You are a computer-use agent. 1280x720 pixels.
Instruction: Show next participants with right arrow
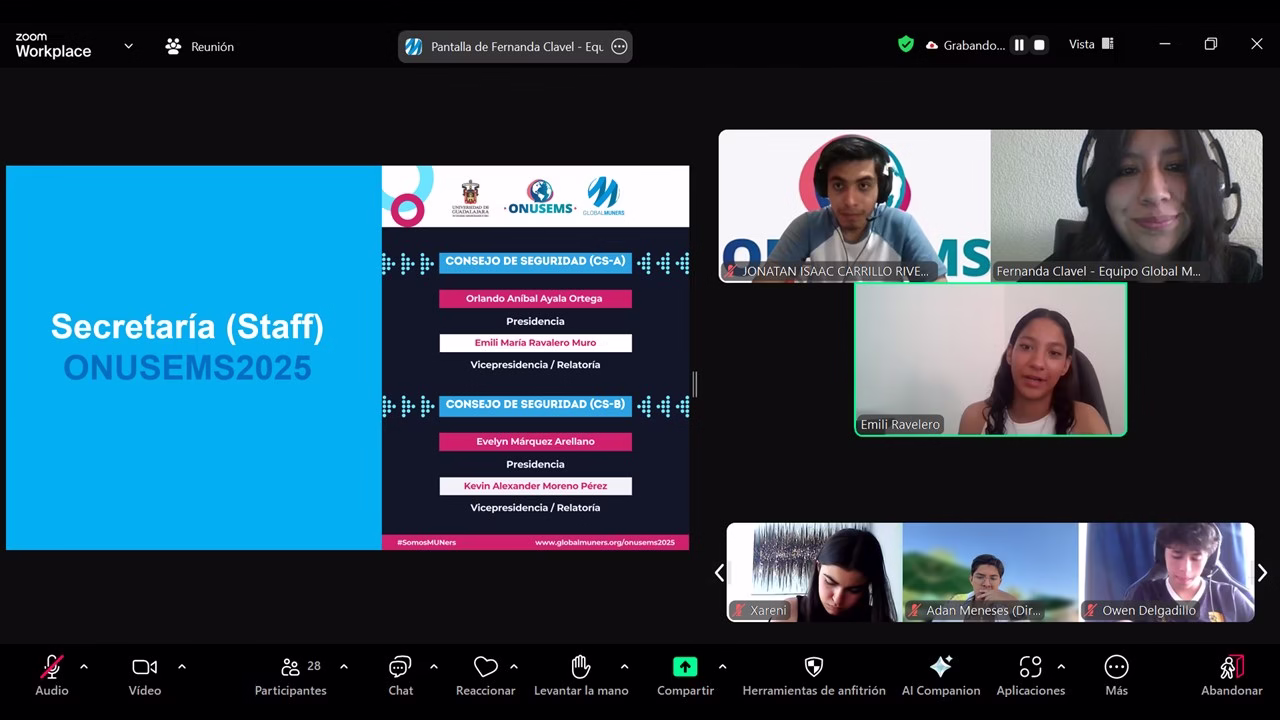[x=1262, y=573]
